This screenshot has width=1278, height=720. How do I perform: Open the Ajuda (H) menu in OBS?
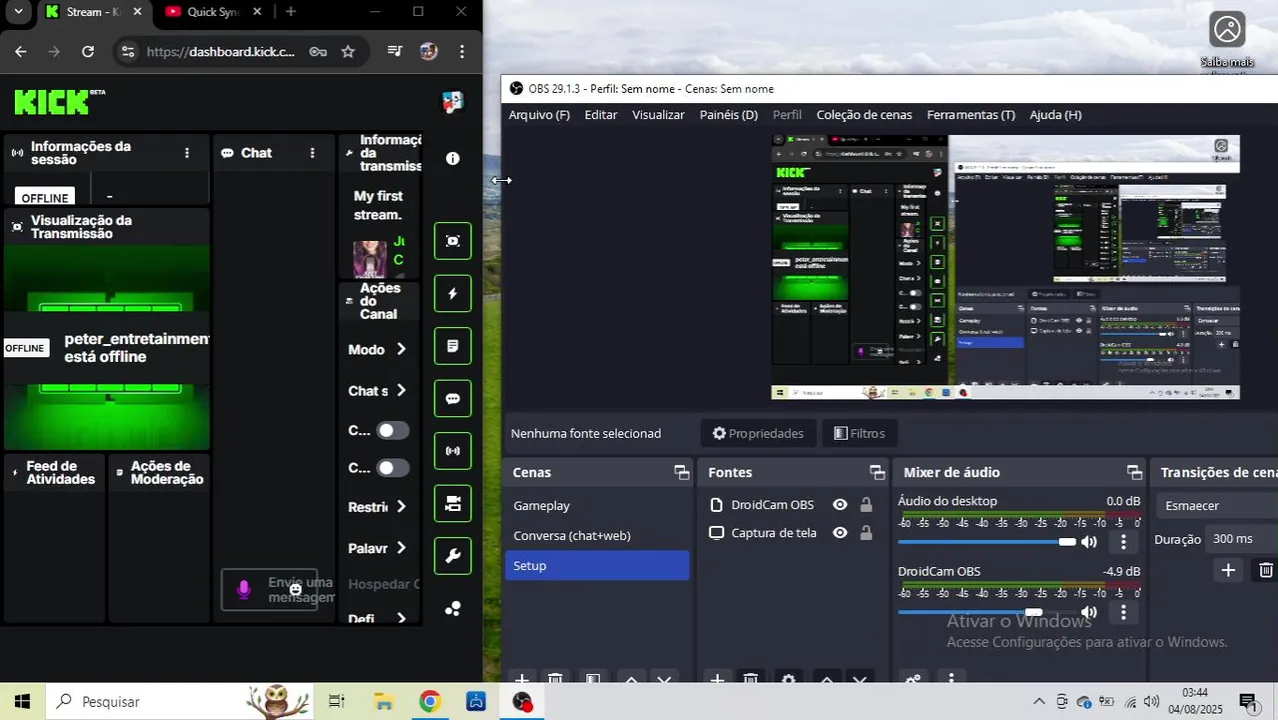(x=1056, y=115)
